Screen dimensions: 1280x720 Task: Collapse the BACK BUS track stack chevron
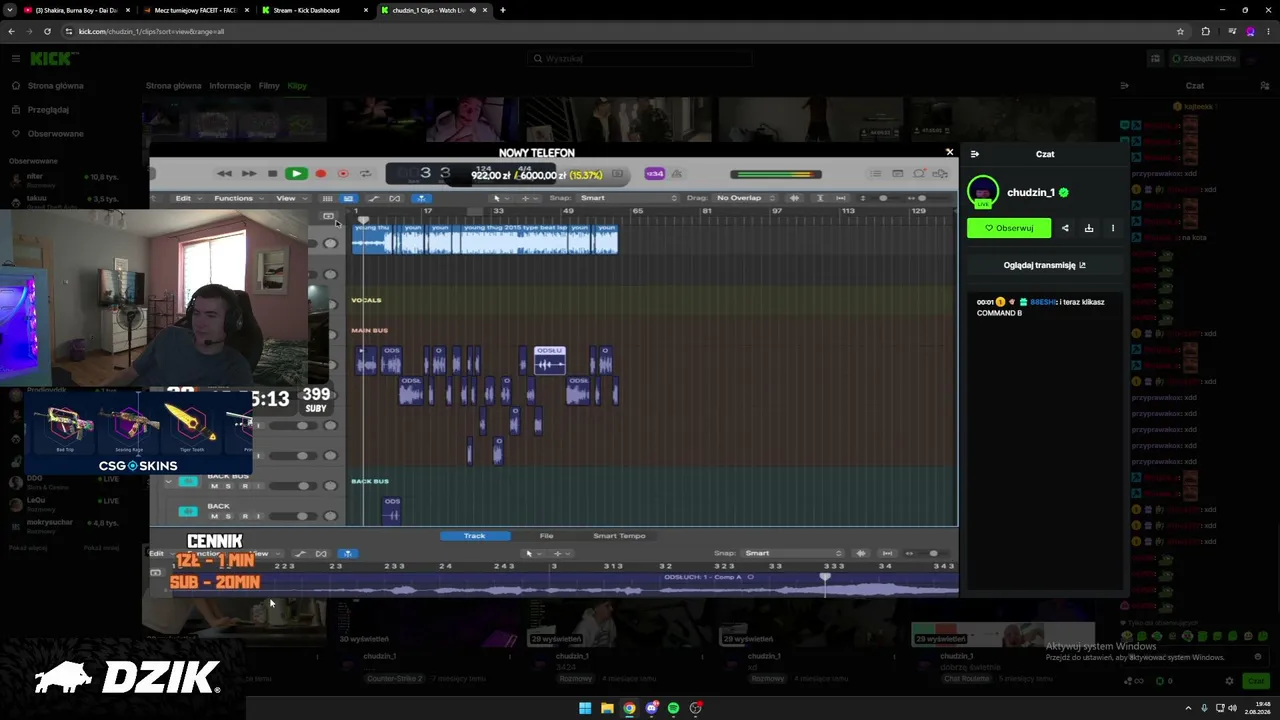pos(168,482)
